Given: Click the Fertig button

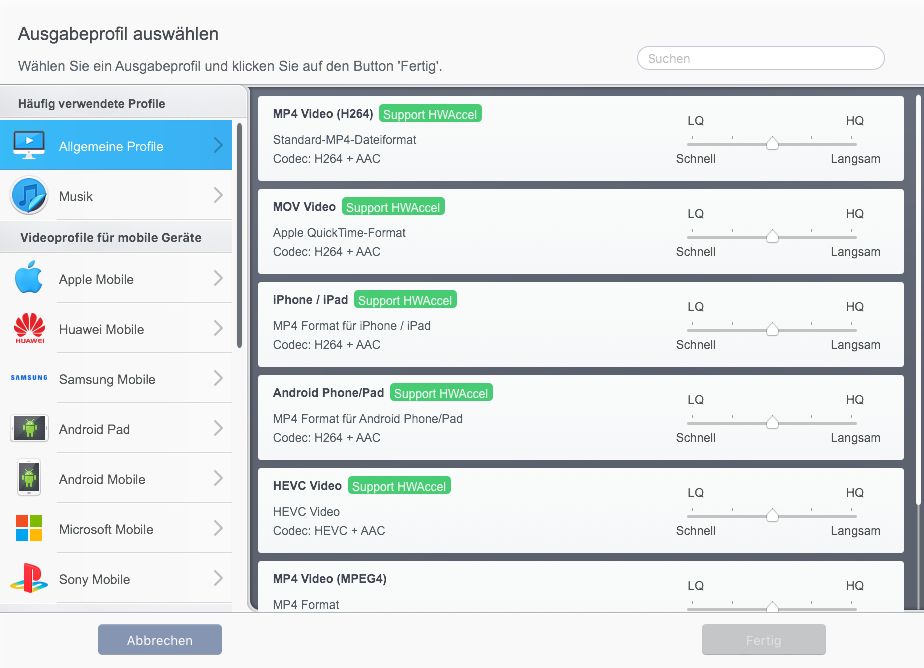Looking at the screenshot, I should 764,640.
